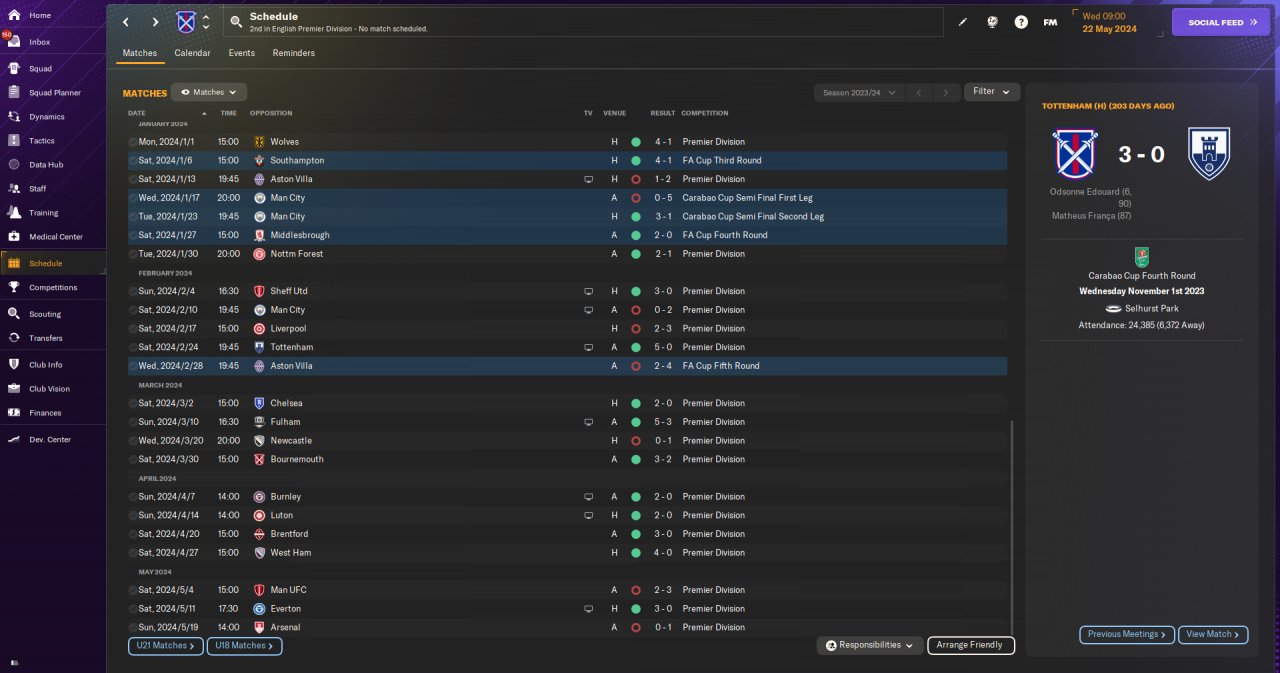The height and width of the screenshot is (673, 1280).
Task: Go to next season arrow
Action: [x=946, y=93]
